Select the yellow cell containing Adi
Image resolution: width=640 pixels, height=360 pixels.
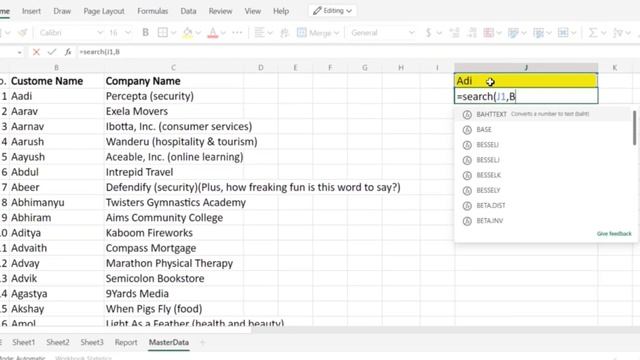click(526, 81)
